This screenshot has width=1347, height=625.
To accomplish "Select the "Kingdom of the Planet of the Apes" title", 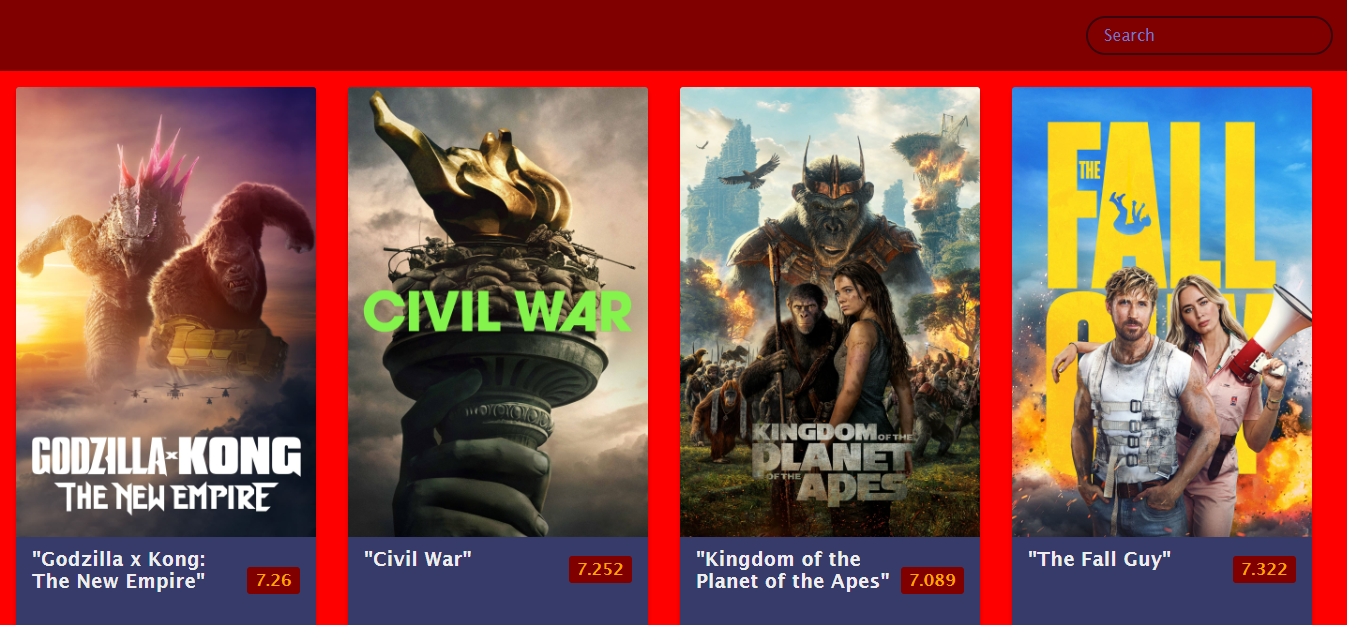I will pyautogui.click(x=793, y=569).
